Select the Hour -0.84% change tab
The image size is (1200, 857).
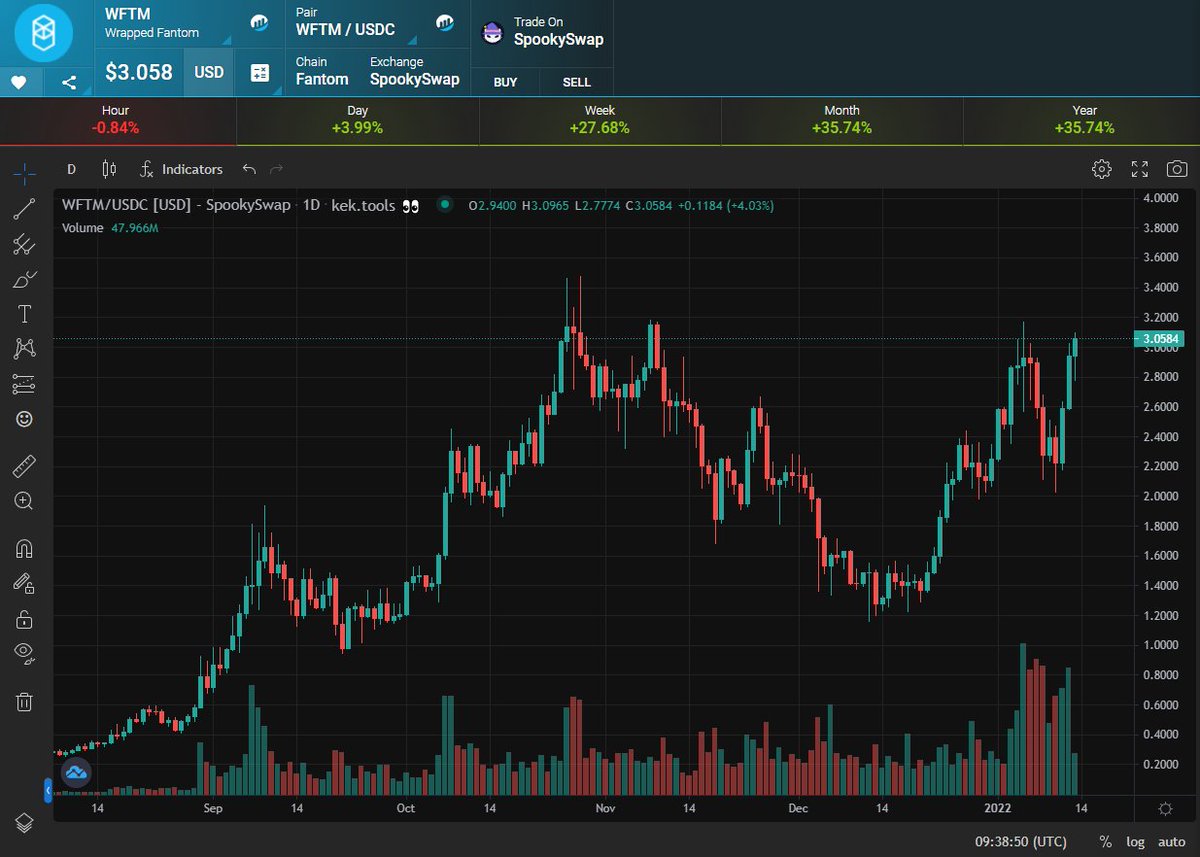click(x=118, y=120)
